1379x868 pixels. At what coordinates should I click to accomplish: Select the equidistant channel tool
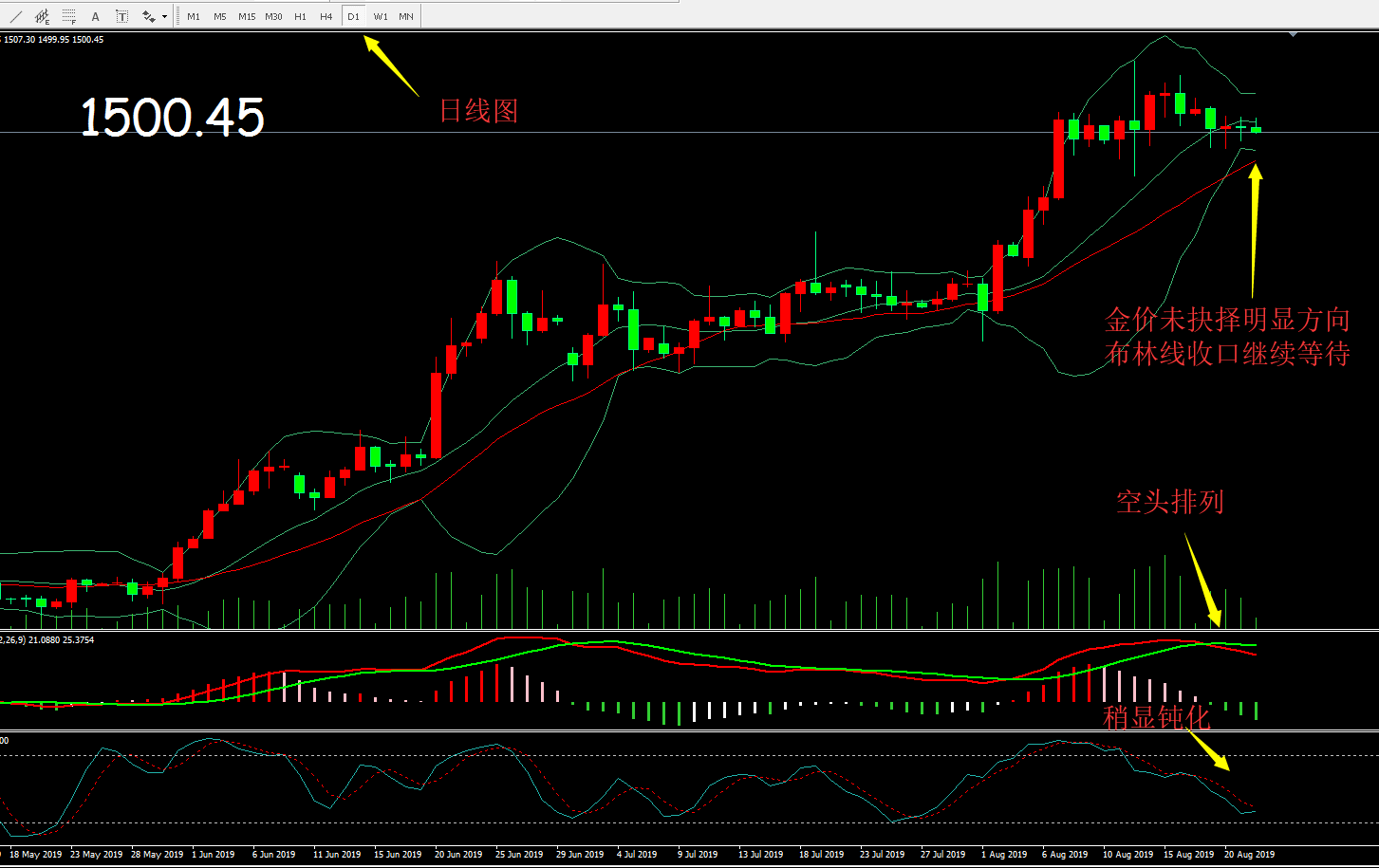(43, 16)
